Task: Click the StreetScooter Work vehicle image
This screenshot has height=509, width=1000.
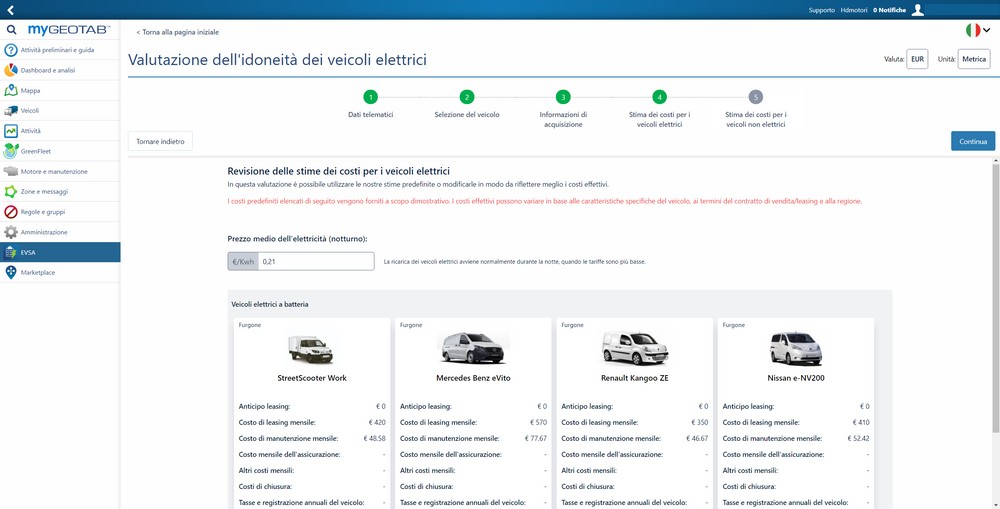Action: (310, 350)
